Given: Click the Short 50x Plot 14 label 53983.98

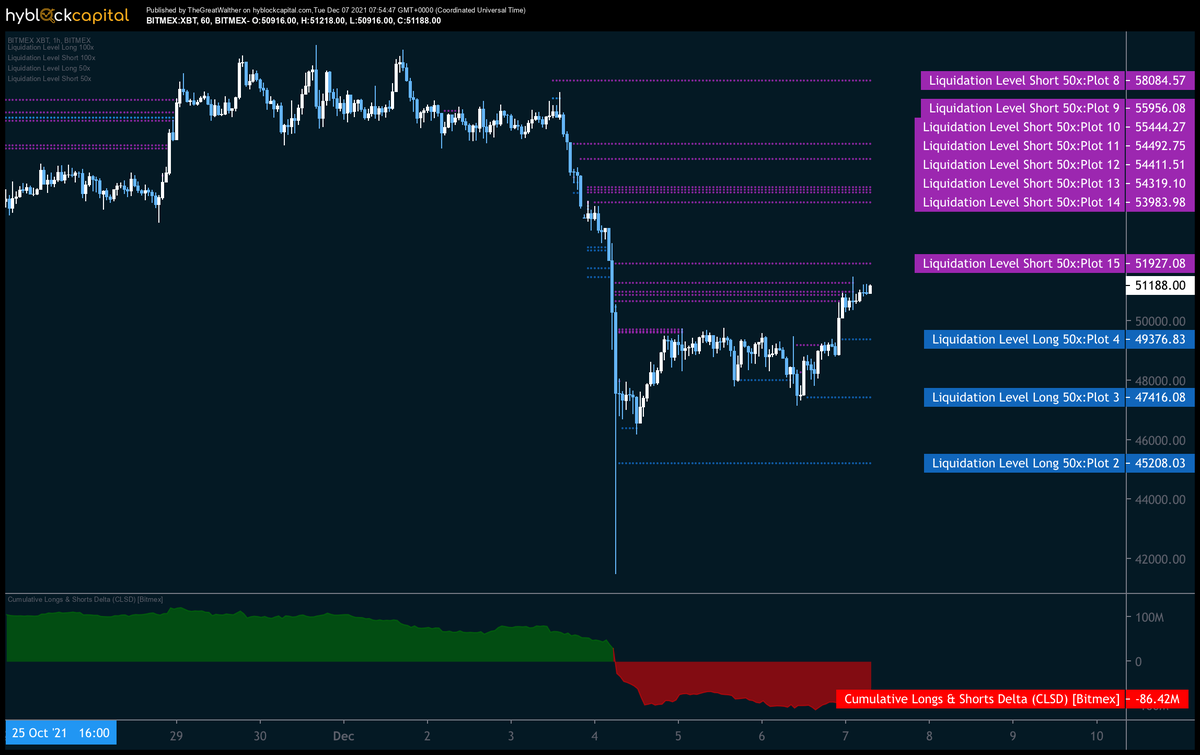Looking at the screenshot, I should (x=1054, y=203).
